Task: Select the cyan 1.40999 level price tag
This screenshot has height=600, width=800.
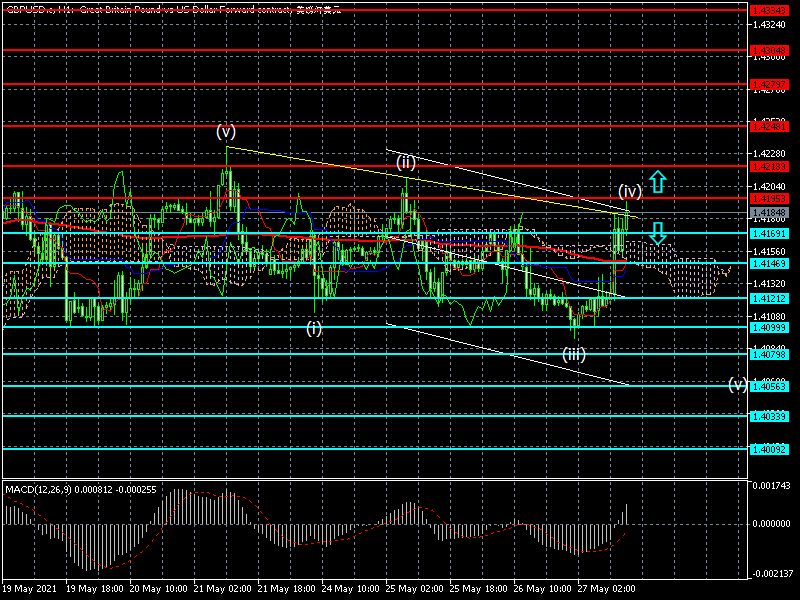Action: point(768,327)
